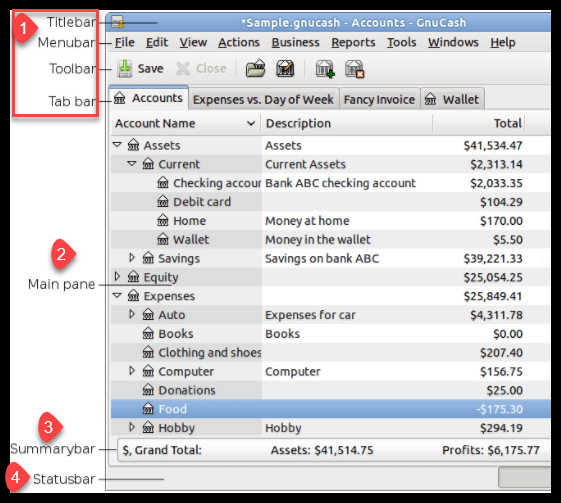
Task: Click the Total column header
Action: (x=479, y=123)
